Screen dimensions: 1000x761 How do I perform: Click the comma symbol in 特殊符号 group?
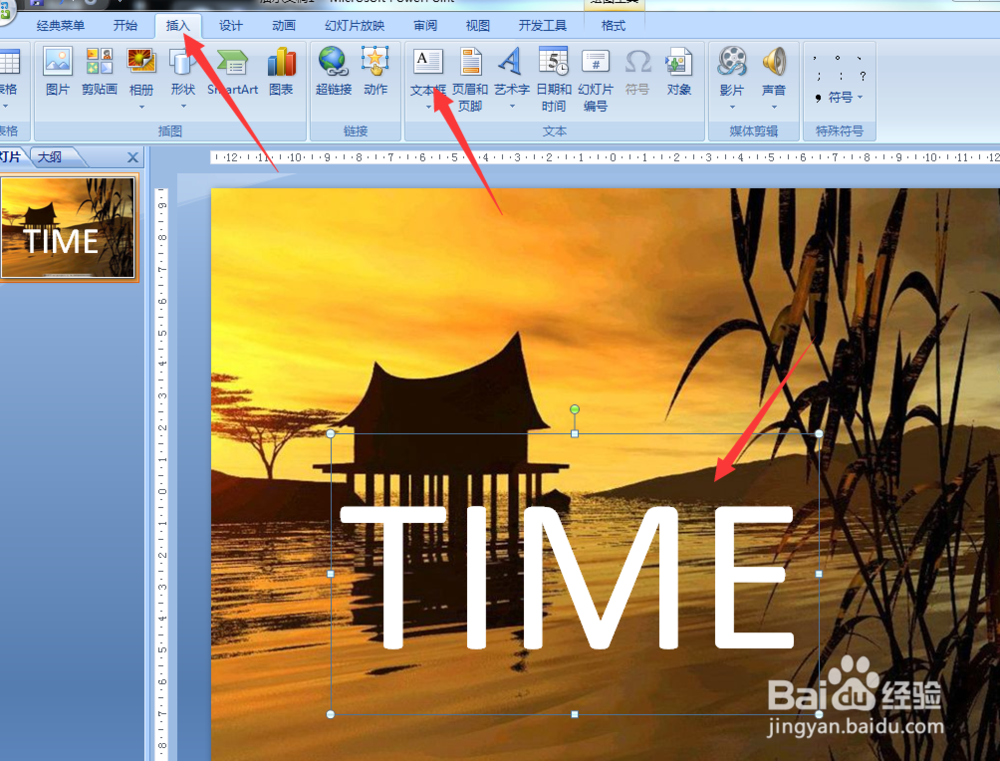pyautogui.click(x=814, y=58)
